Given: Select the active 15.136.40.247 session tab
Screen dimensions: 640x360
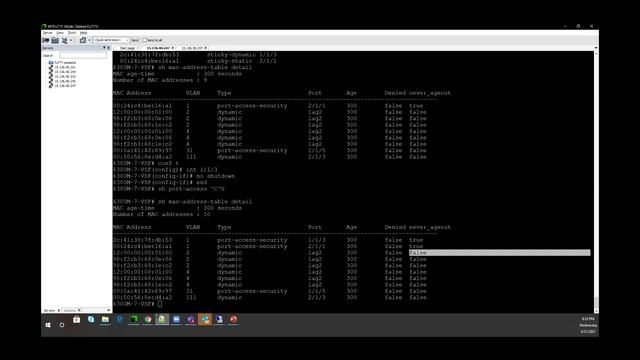Looking at the screenshot, I should point(158,48).
